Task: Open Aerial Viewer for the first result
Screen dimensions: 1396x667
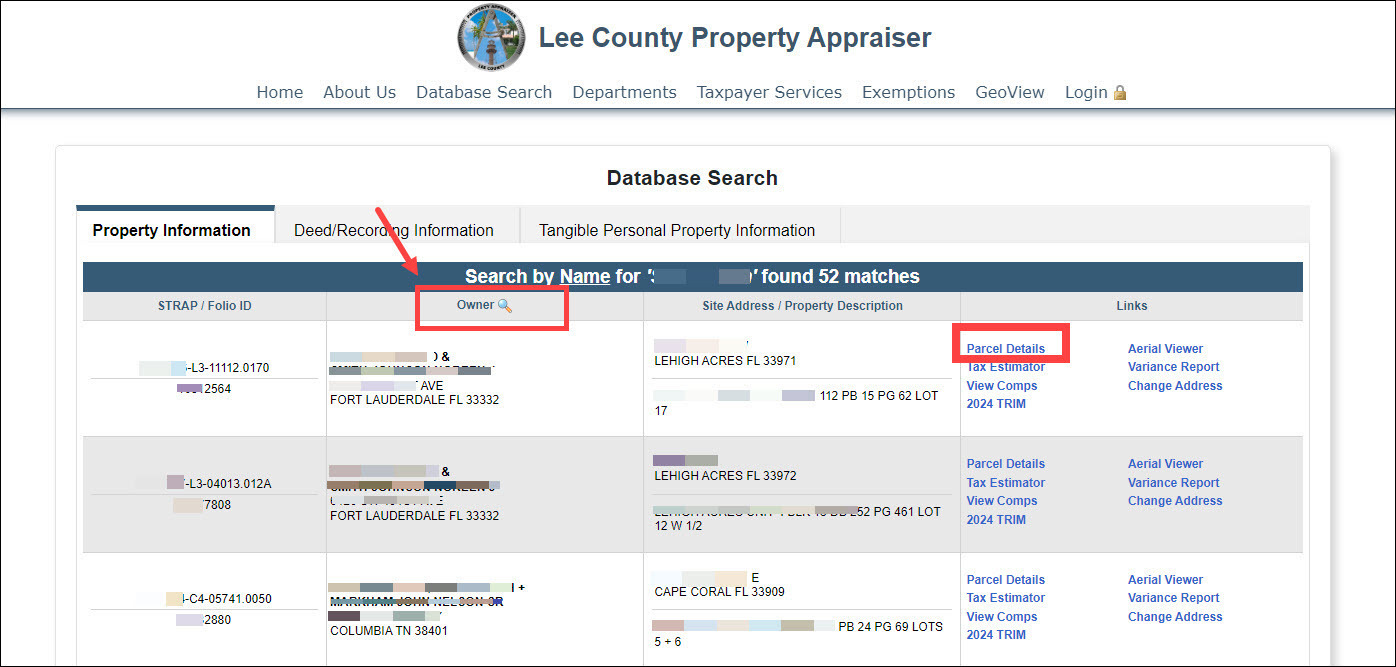Action: 1165,349
